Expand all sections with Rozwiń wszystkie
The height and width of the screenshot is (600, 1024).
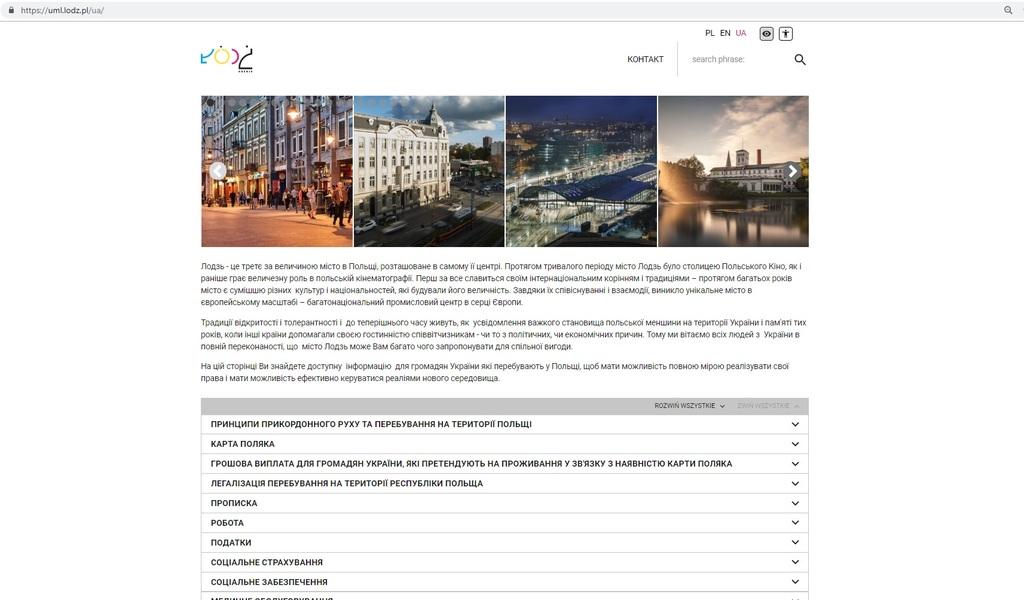[x=690, y=406]
